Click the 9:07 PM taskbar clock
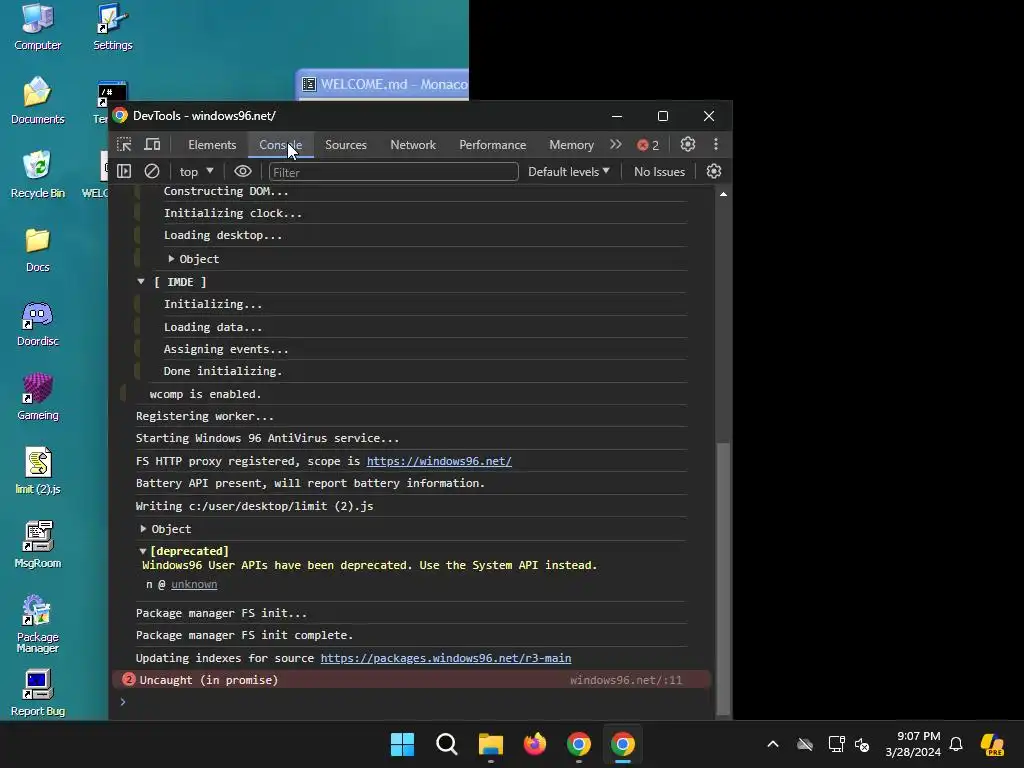 (x=913, y=744)
